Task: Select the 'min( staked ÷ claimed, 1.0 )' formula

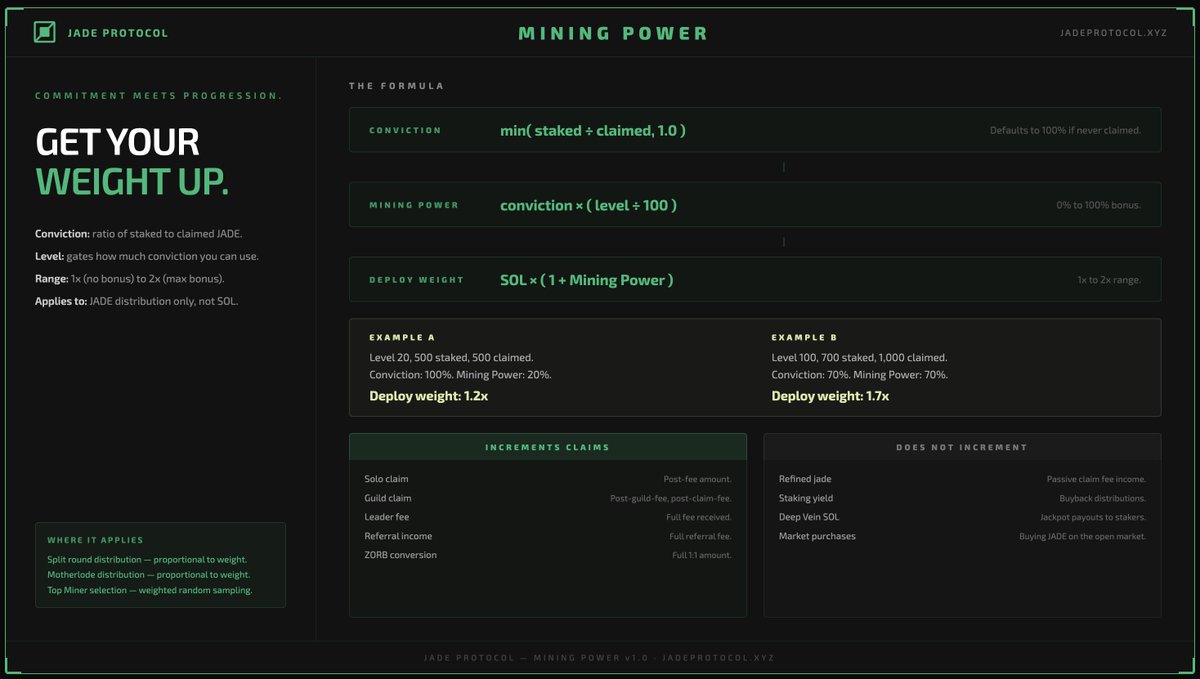Action: pyautogui.click(x=593, y=130)
